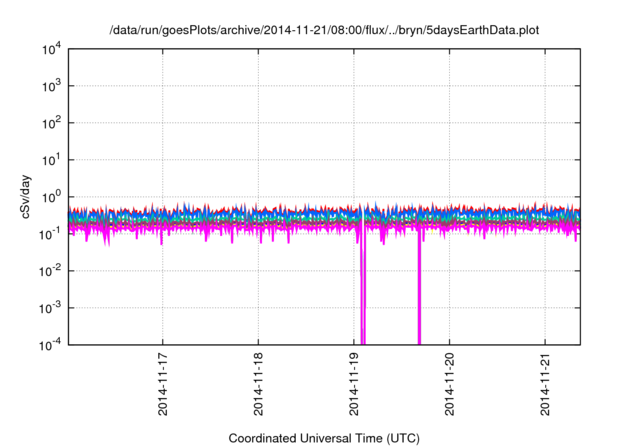Click the 10^3 y-axis tick label

(51, 86)
